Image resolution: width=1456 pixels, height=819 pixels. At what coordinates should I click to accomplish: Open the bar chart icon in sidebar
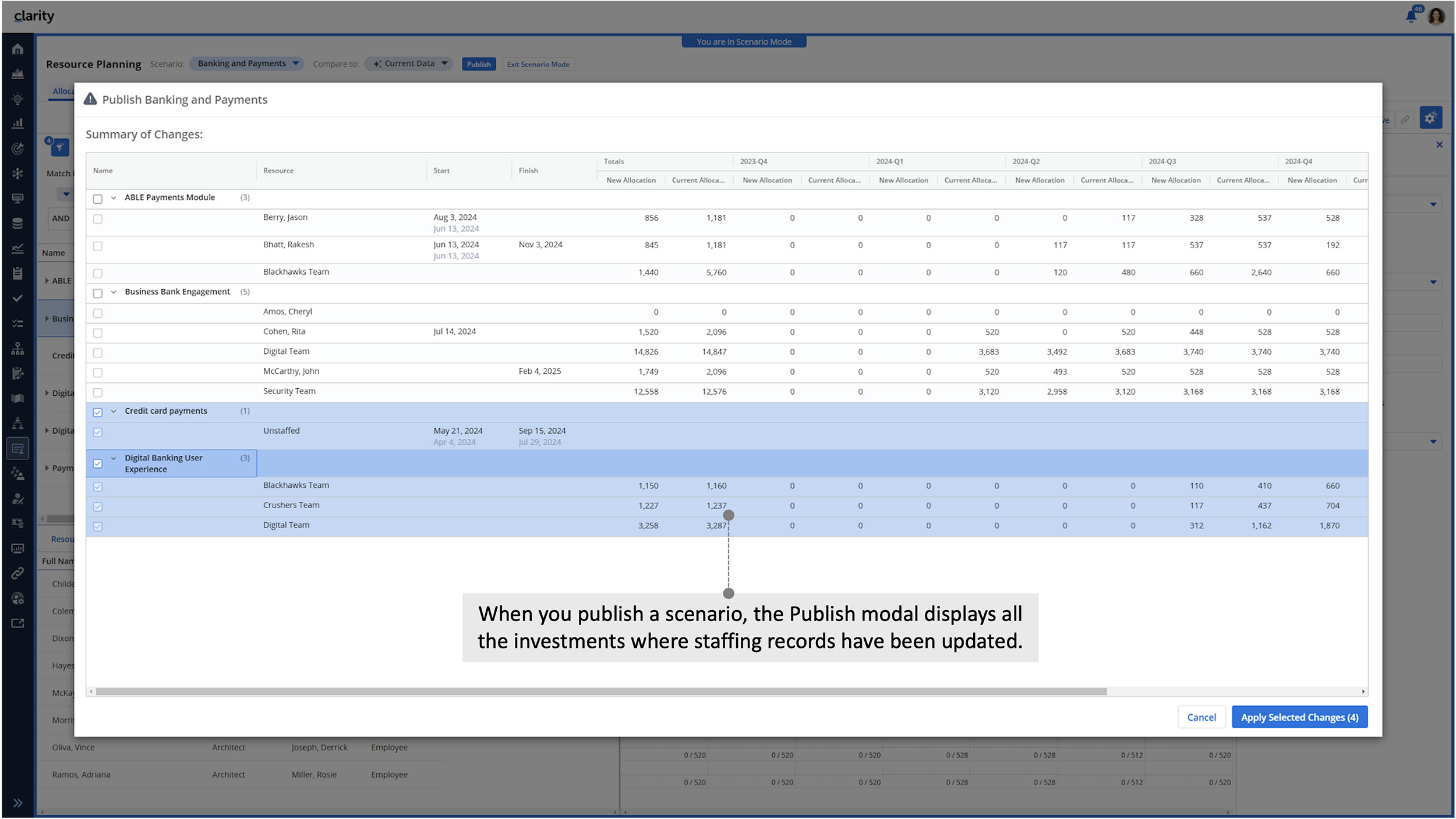click(17, 123)
